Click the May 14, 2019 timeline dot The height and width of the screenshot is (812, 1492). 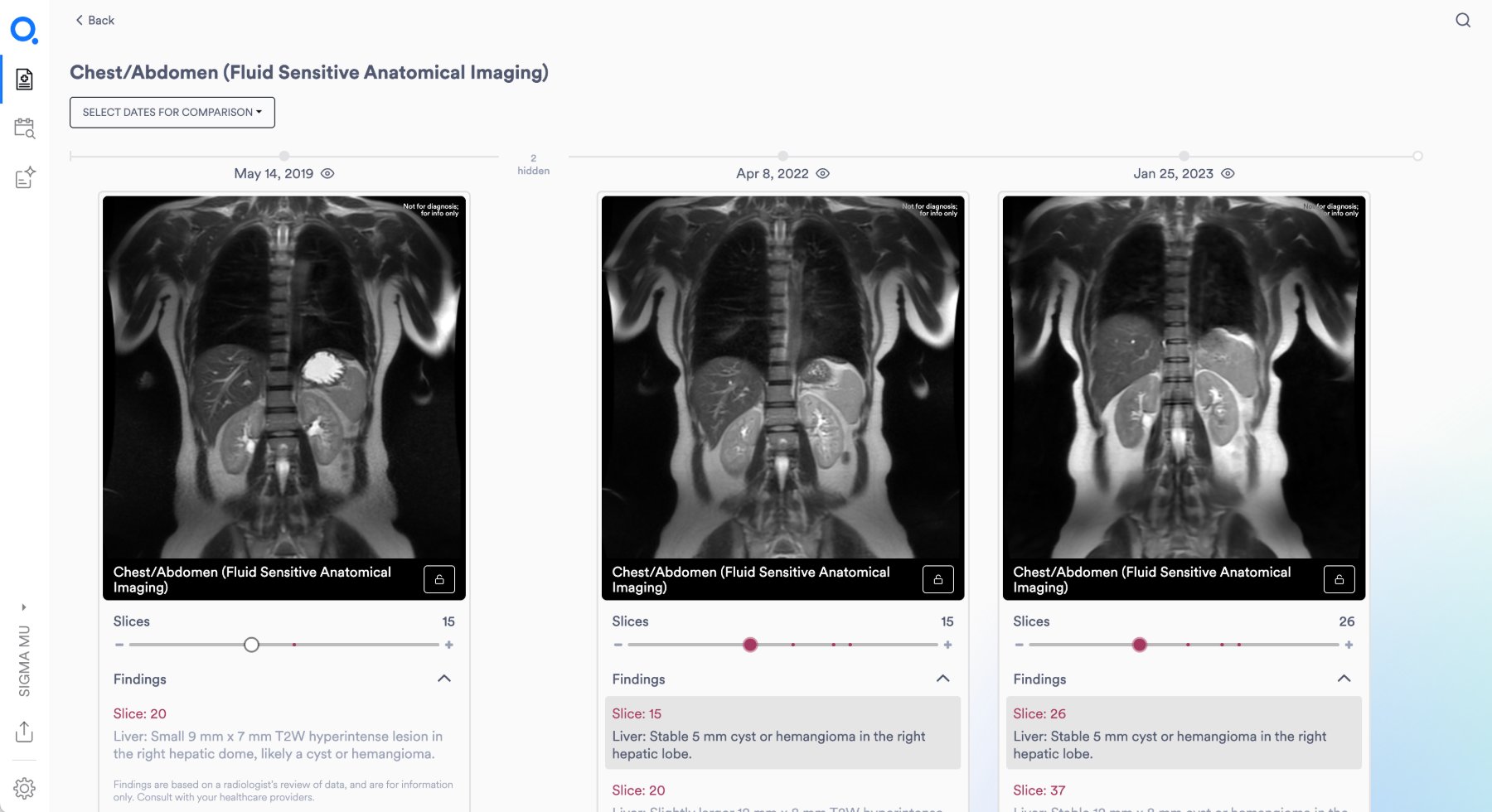tap(284, 156)
